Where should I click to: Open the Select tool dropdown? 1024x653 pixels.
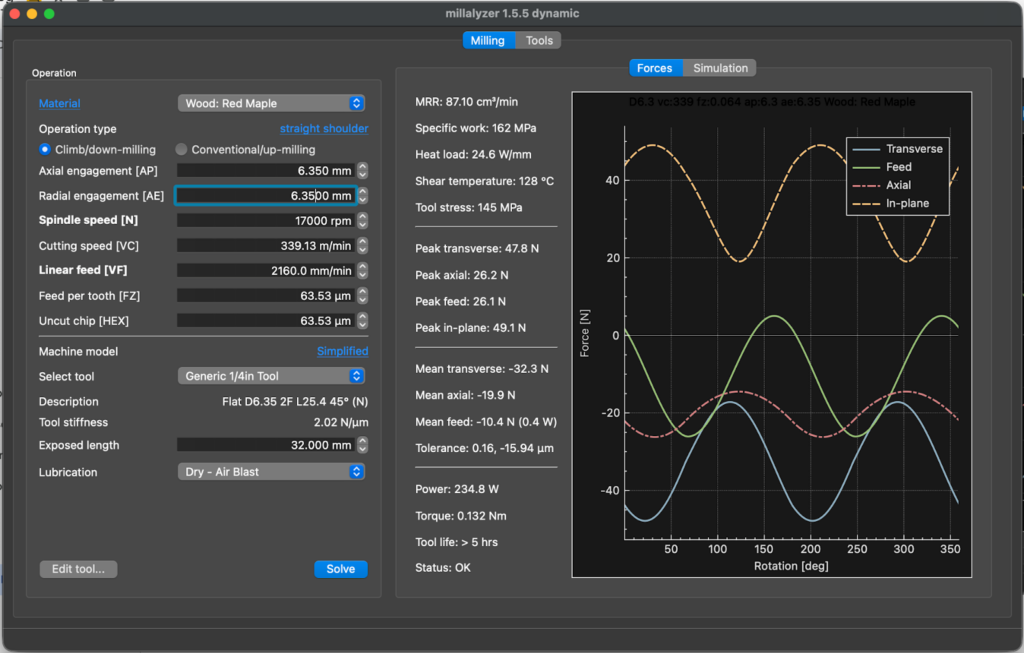tap(271, 376)
